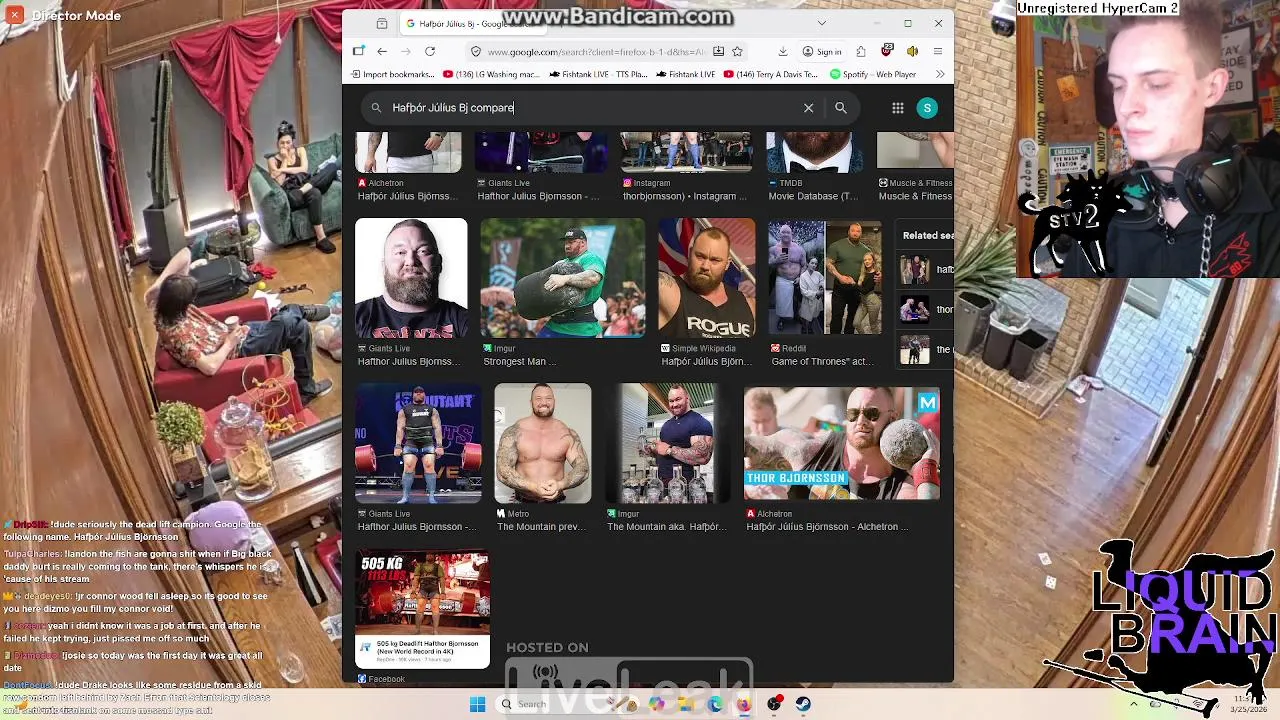Open Imgur The Mountain aka image
The height and width of the screenshot is (720, 1280).
click(x=668, y=443)
